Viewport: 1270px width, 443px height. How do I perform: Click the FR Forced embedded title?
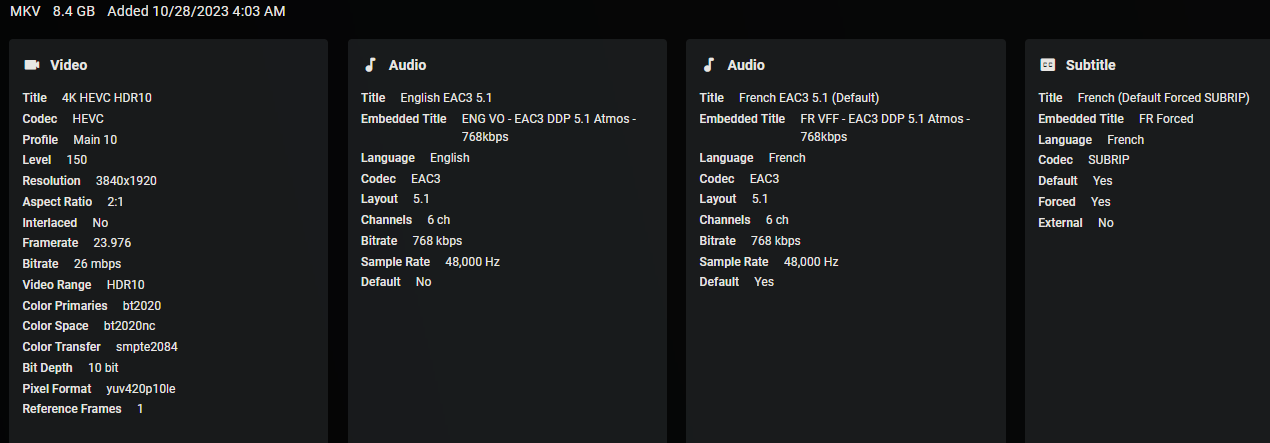(x=1166, y=119)
